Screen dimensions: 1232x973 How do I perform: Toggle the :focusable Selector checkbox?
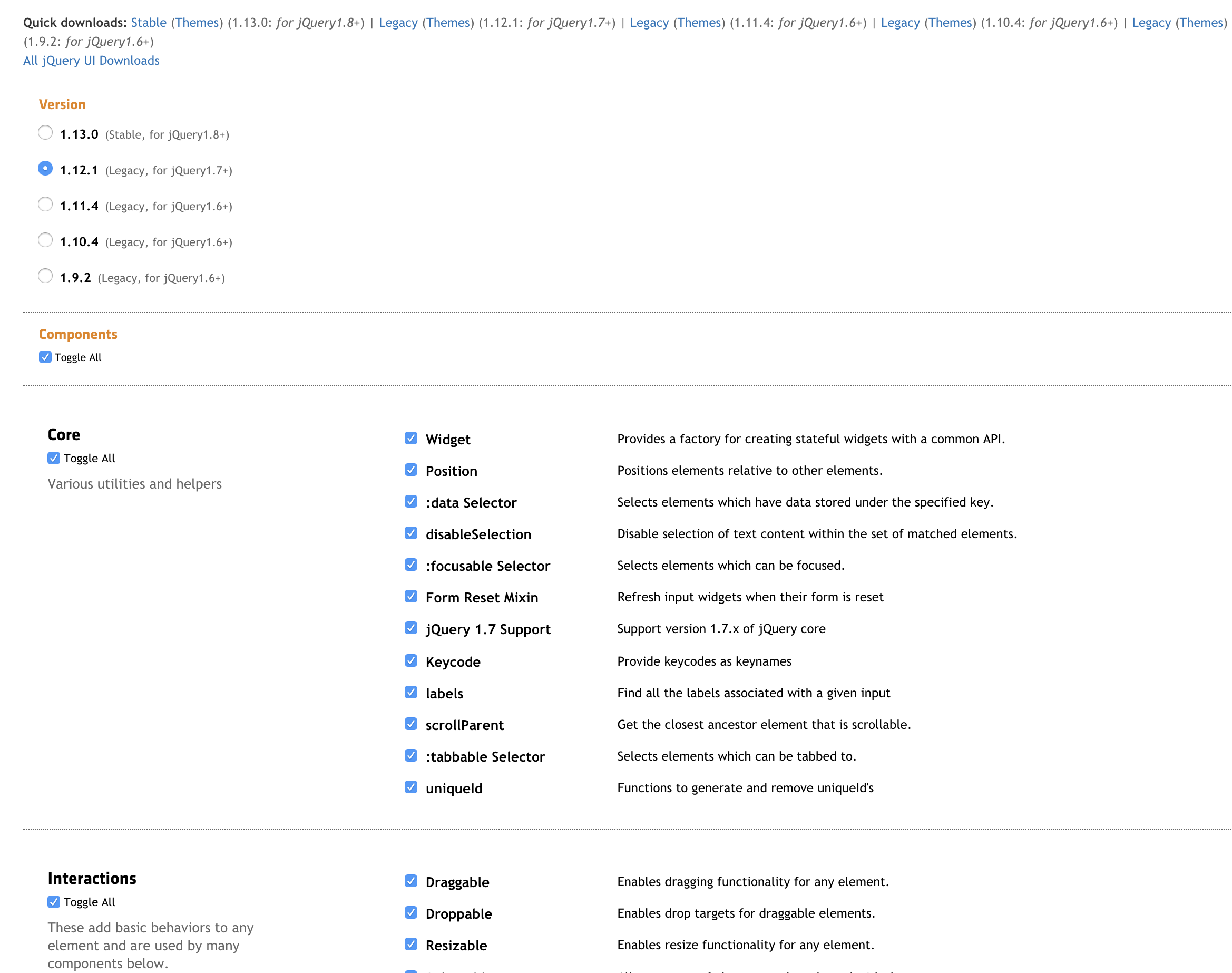click(x=410, y=565)
